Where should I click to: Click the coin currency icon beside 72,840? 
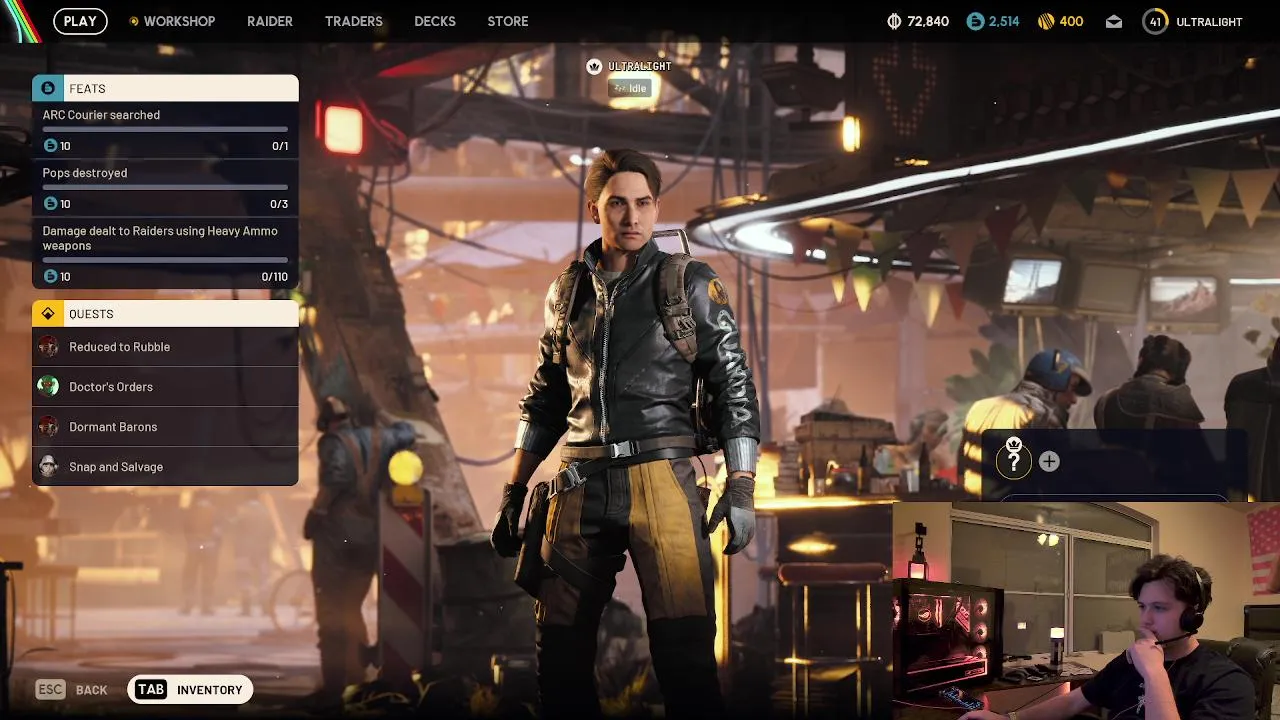pyautogui.click(x=894, y=21)
